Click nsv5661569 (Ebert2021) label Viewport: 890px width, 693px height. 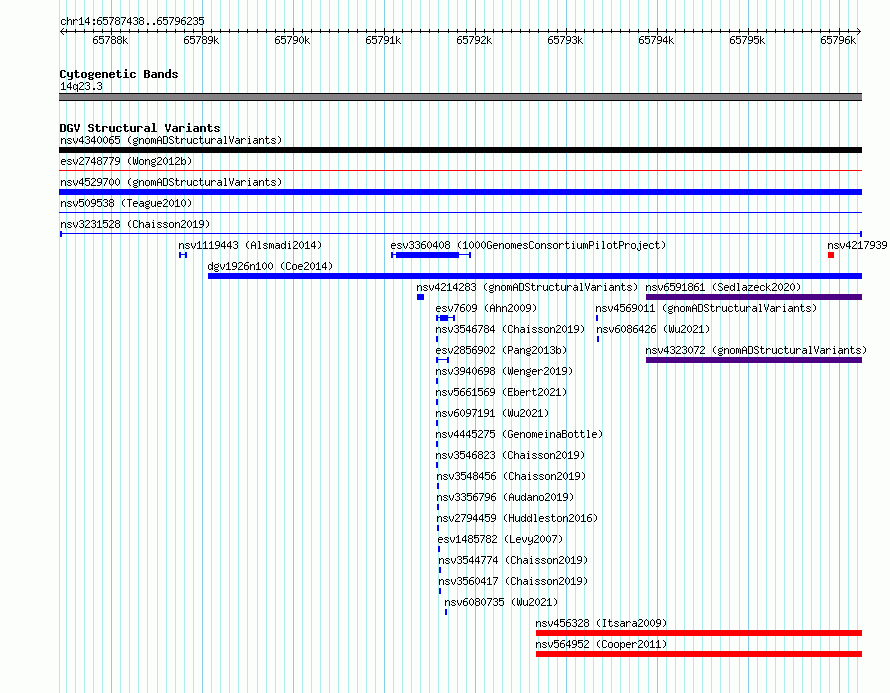pos(501,392)
